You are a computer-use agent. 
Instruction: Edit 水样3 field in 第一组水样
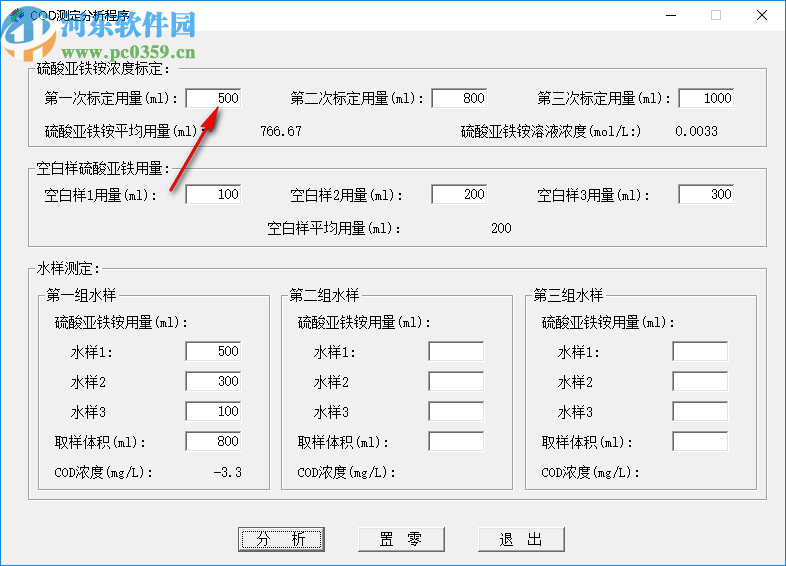[x=214, y=412]
